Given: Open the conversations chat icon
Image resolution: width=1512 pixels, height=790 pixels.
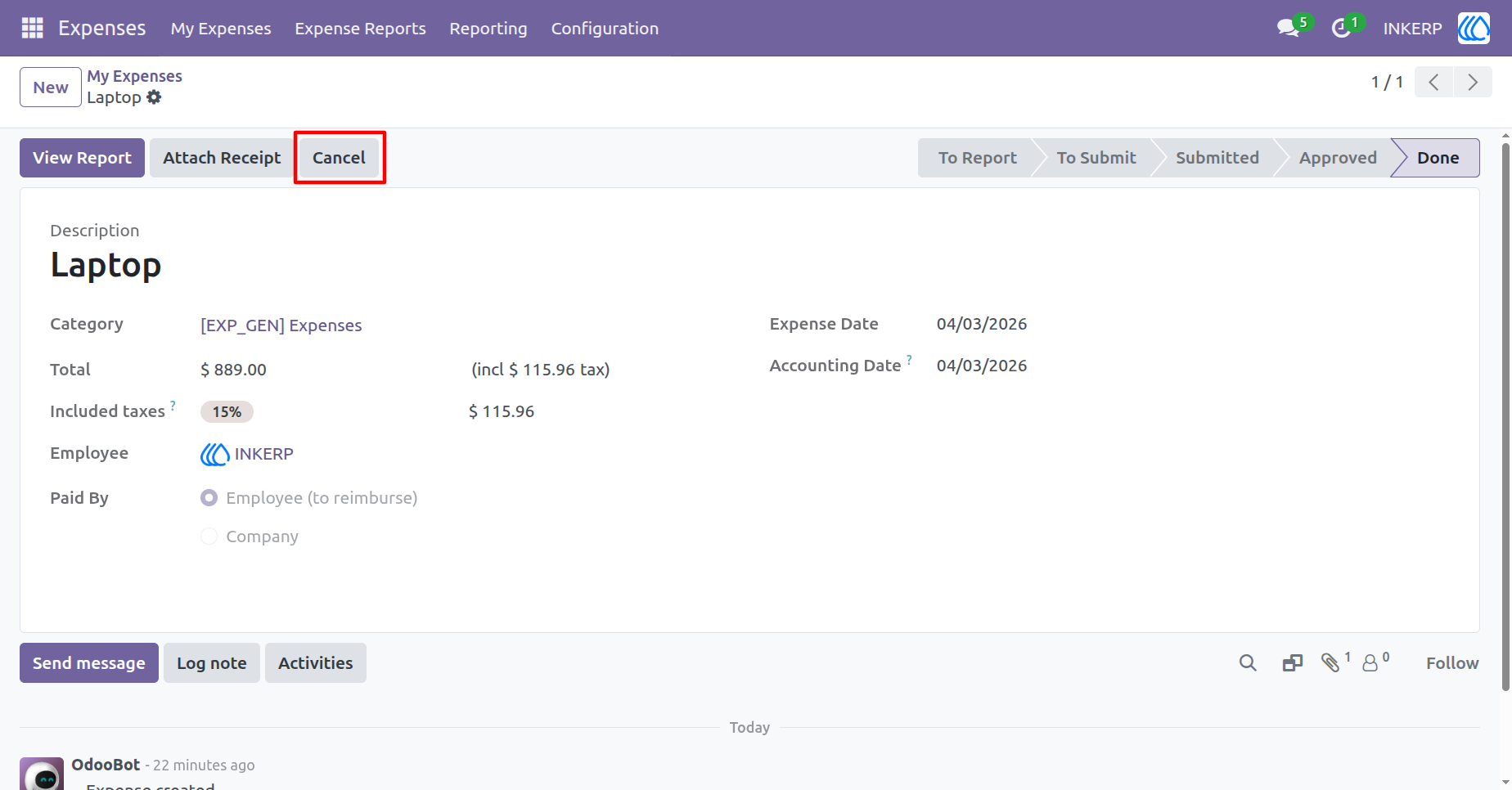Looking at the screenshot, I should point(1289,28).
